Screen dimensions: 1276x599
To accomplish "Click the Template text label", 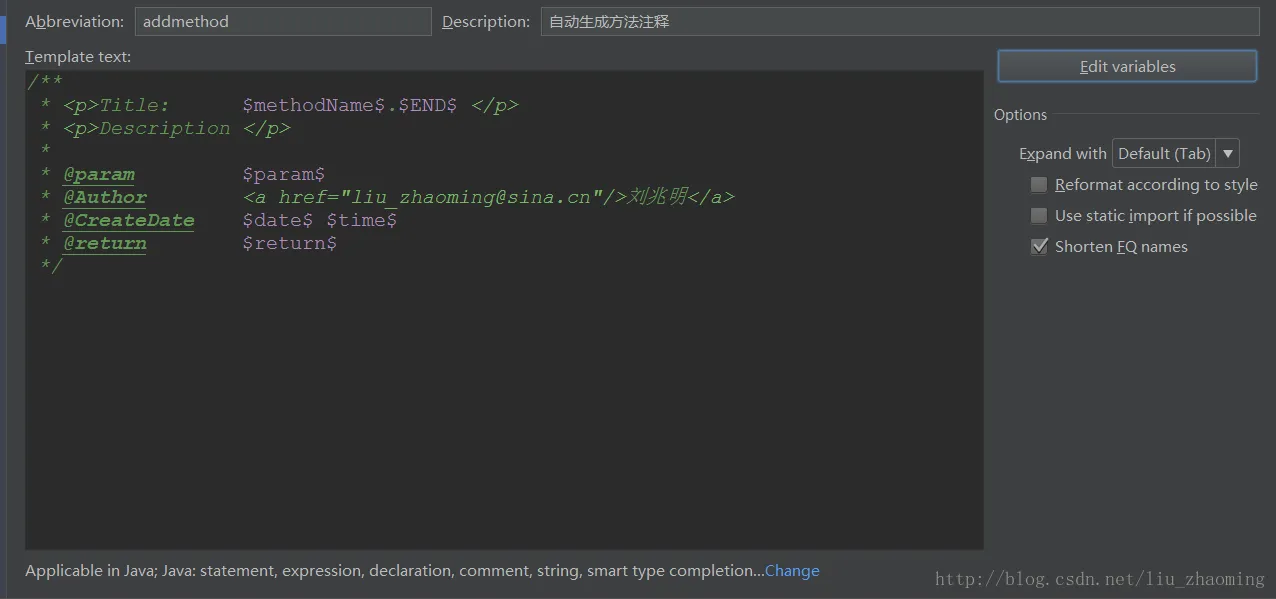I will pyautogui.click(x=78, y=57).
